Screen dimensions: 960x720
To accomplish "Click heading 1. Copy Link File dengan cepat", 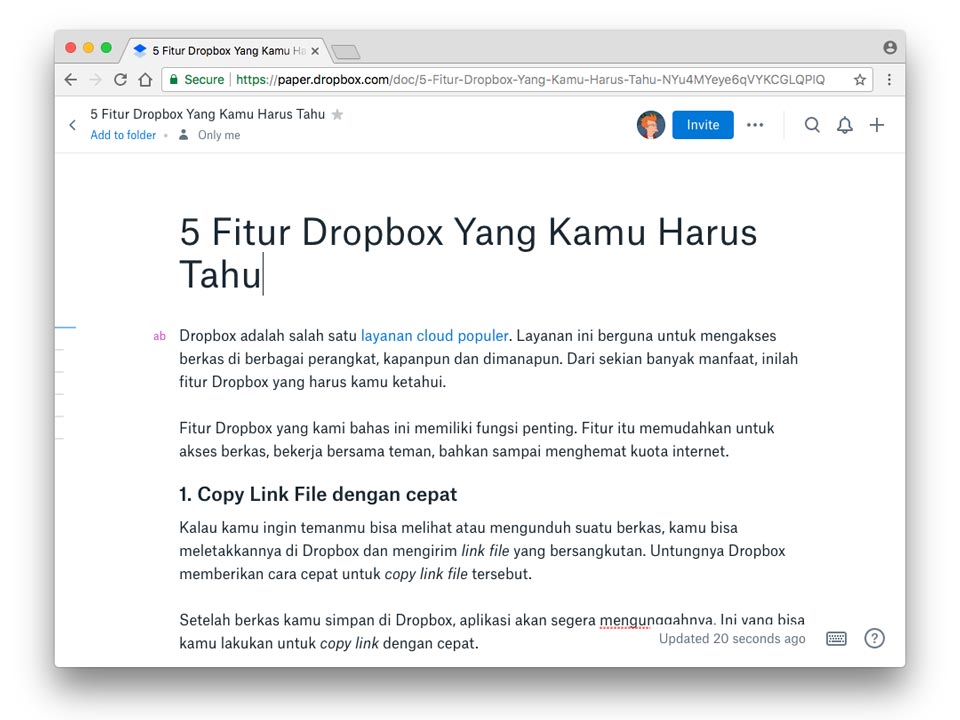I will (x=318, y=494).
